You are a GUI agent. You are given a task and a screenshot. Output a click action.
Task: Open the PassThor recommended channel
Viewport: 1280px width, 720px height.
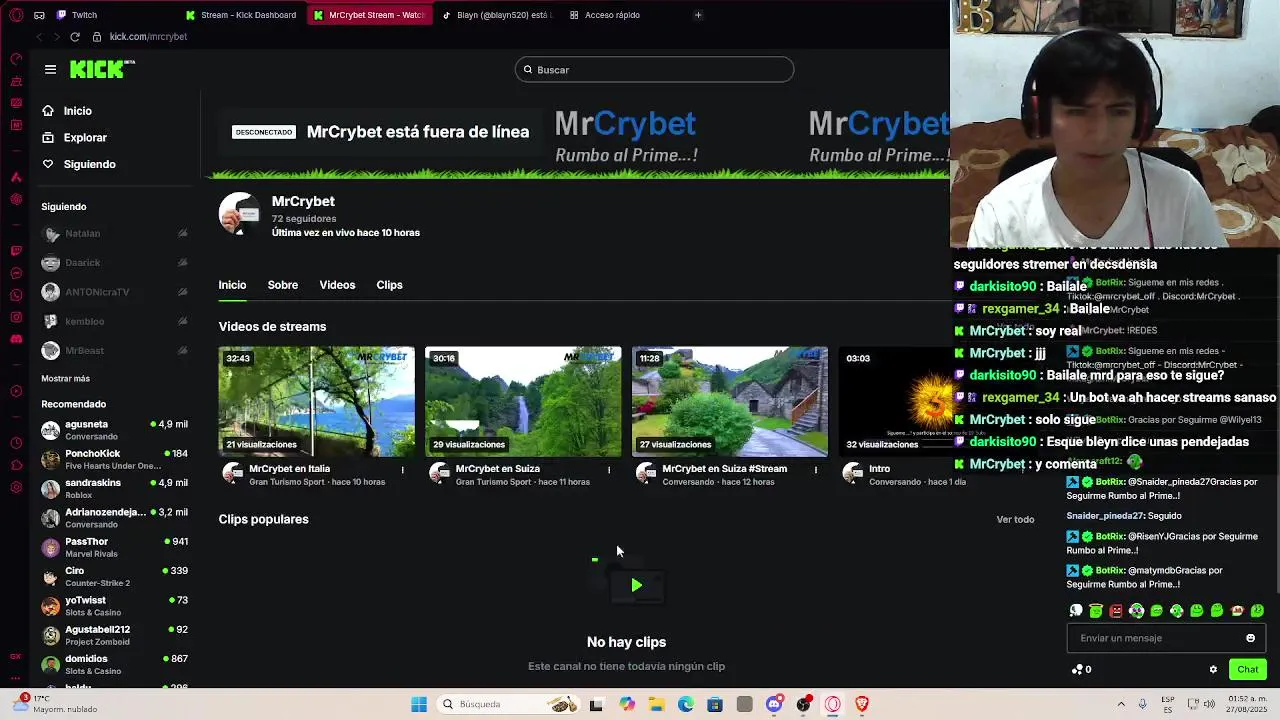click(114, 547)
